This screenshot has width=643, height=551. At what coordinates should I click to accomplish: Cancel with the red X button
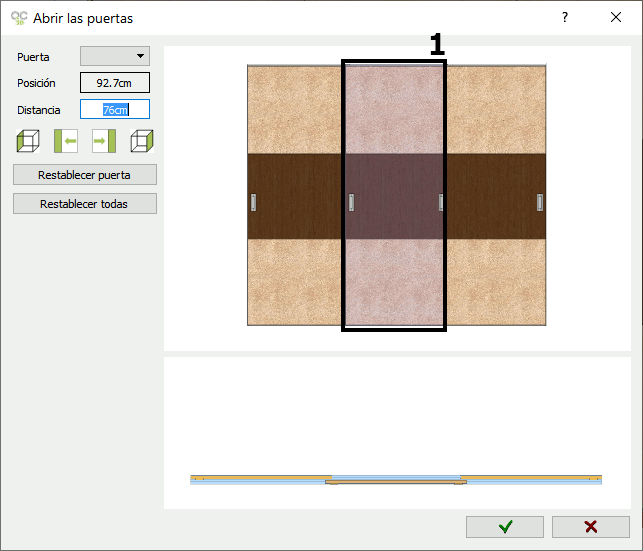(591, 527)
